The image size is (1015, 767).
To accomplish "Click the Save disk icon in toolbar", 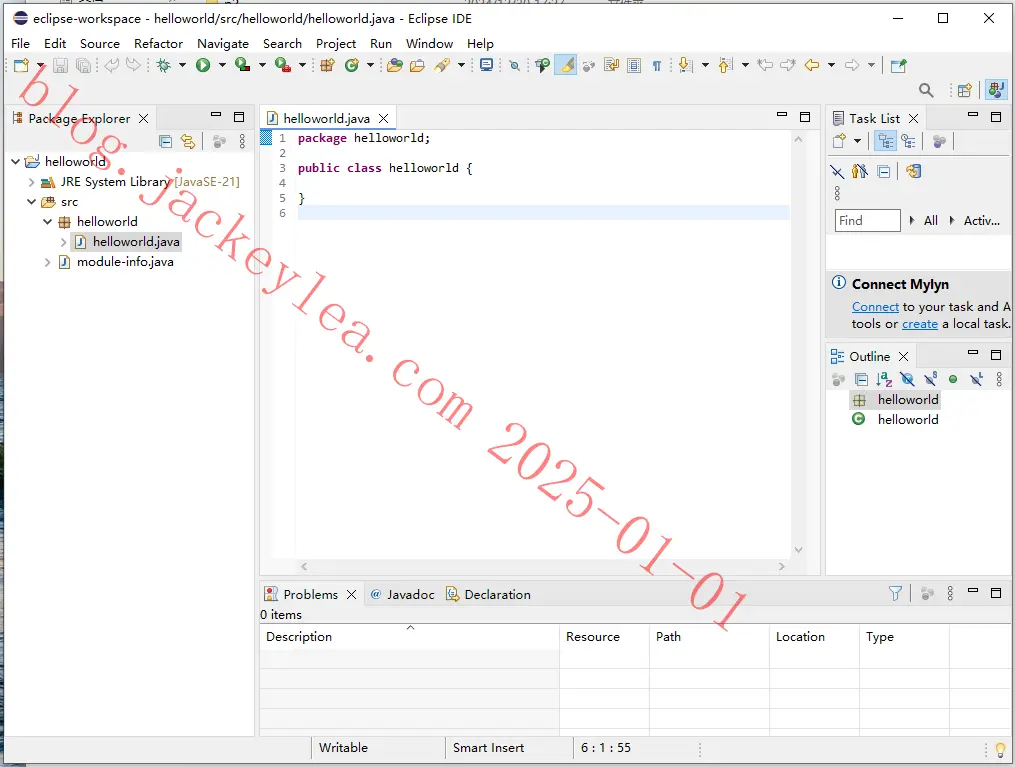I will (60, 65).
